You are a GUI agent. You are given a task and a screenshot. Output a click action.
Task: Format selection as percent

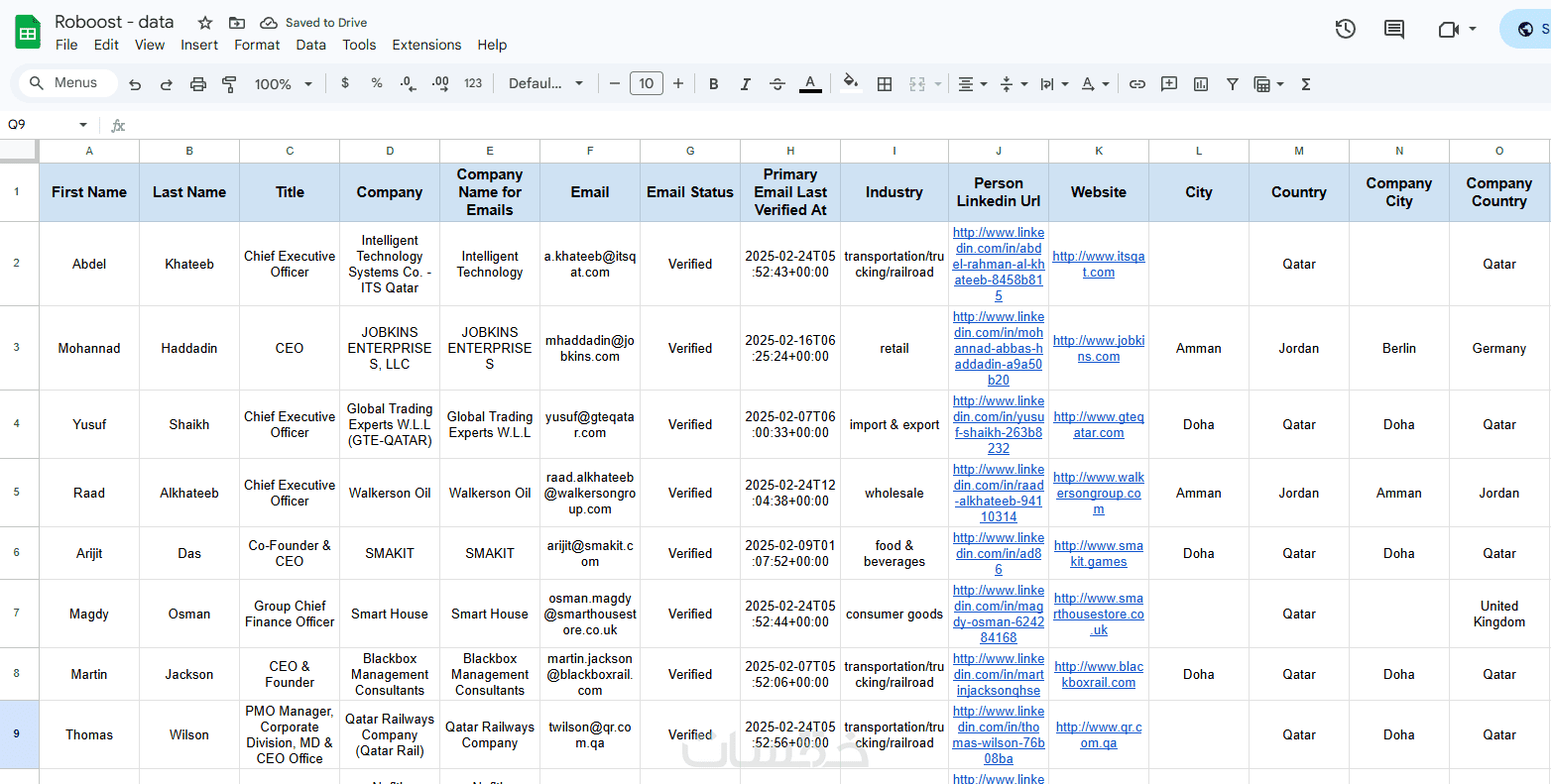click(377, 83)
